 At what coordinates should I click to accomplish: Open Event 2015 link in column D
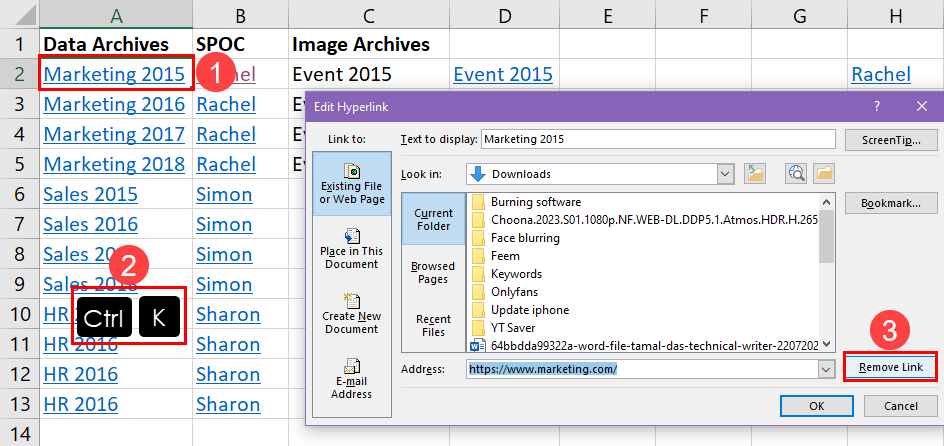(503, 73)
